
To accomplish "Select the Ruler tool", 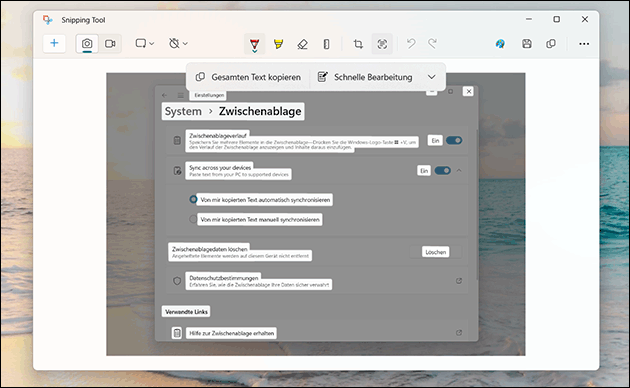I will click(x=326, y=44).
